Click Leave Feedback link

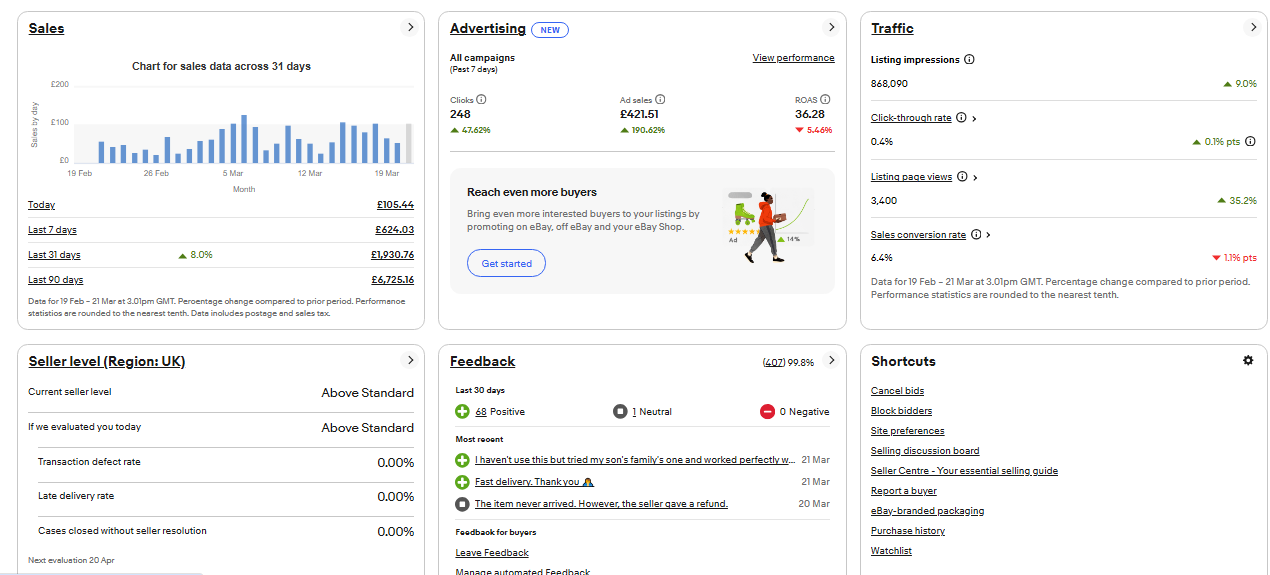[492, 553]
